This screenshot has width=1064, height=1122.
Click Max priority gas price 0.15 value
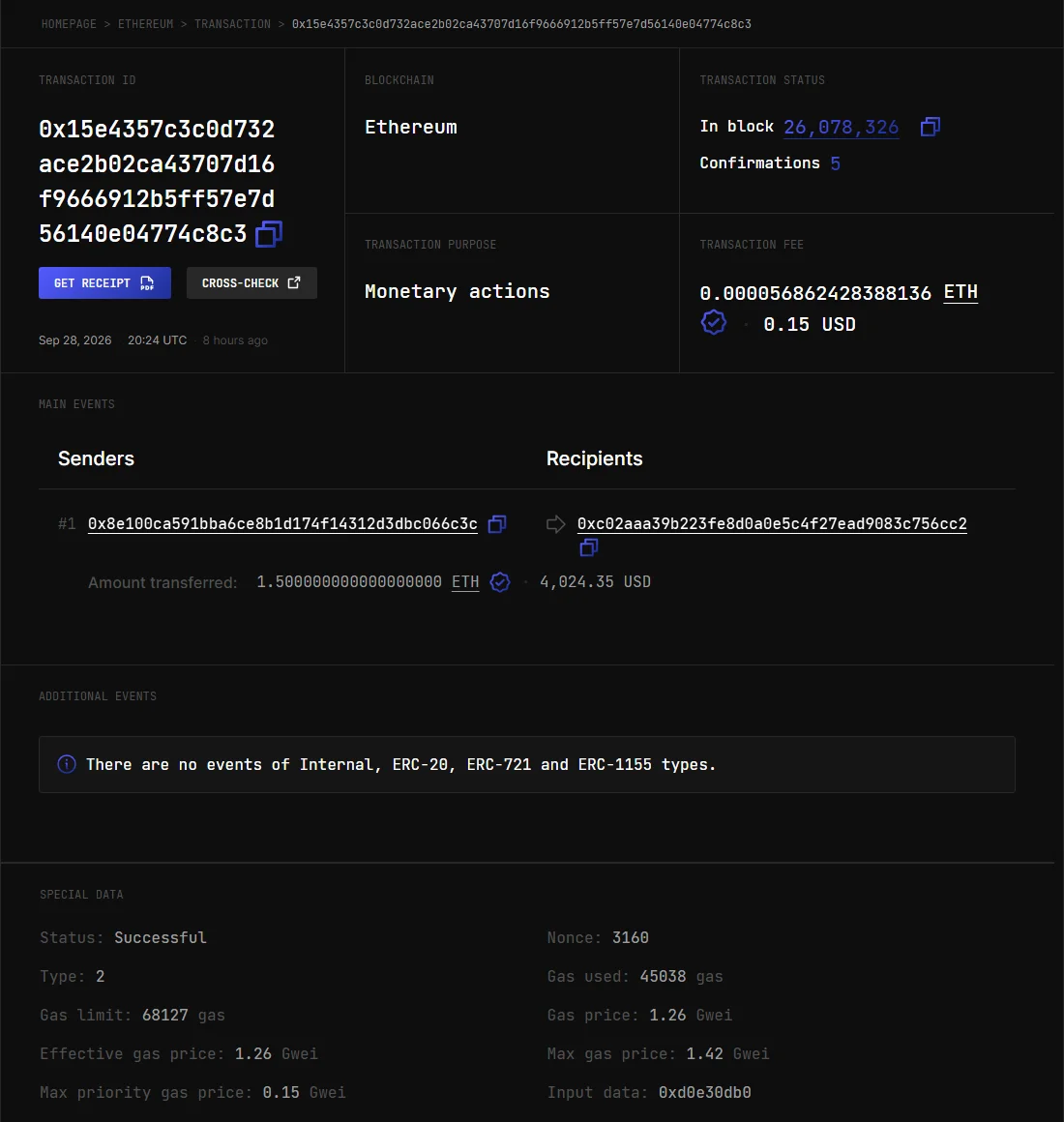[281, 1092]
